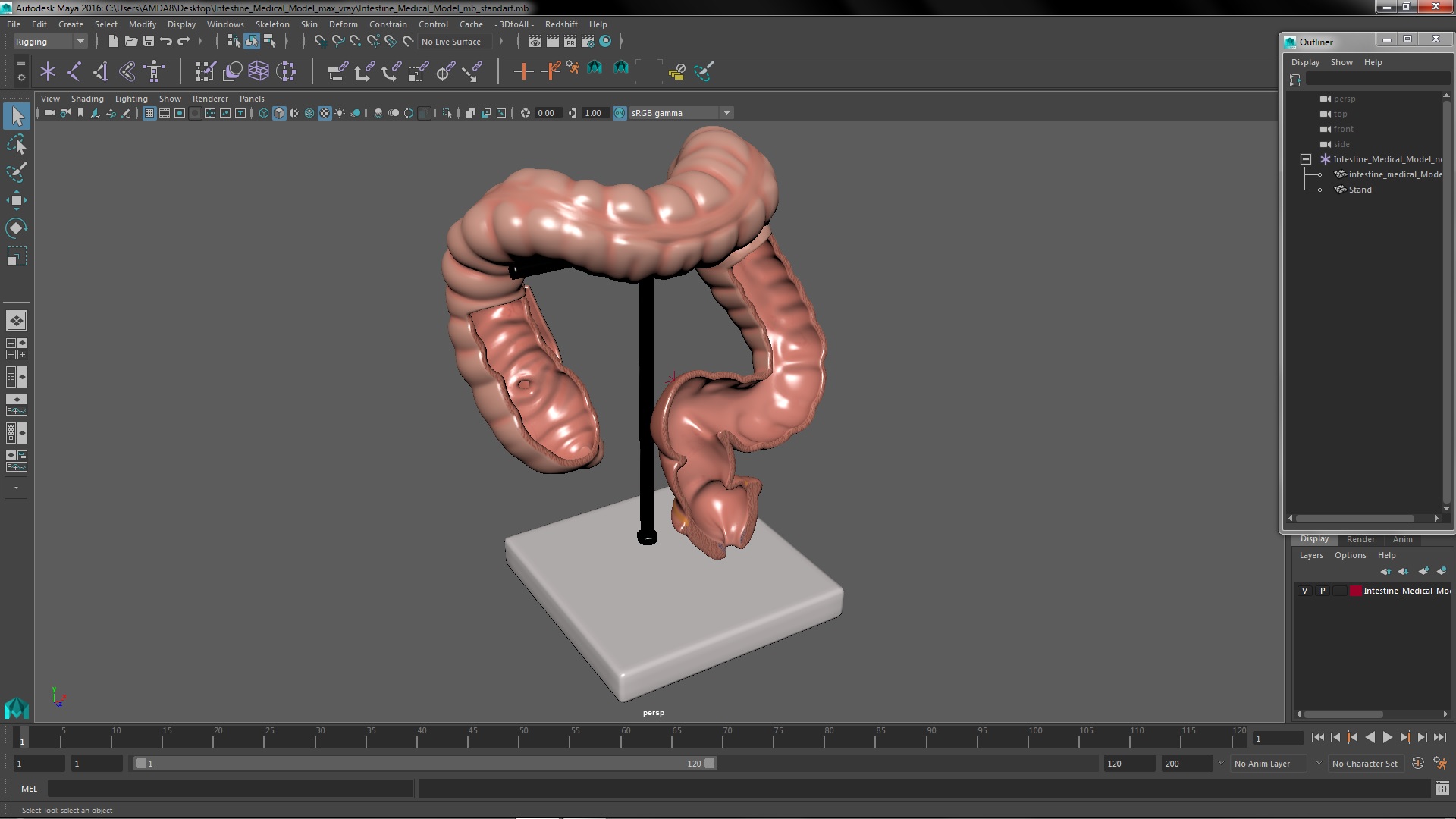Collapse the Intestine_Medical_Model outliner group
The image size is (1456, 819).
pyautogui.click(x=1306, y=159)
